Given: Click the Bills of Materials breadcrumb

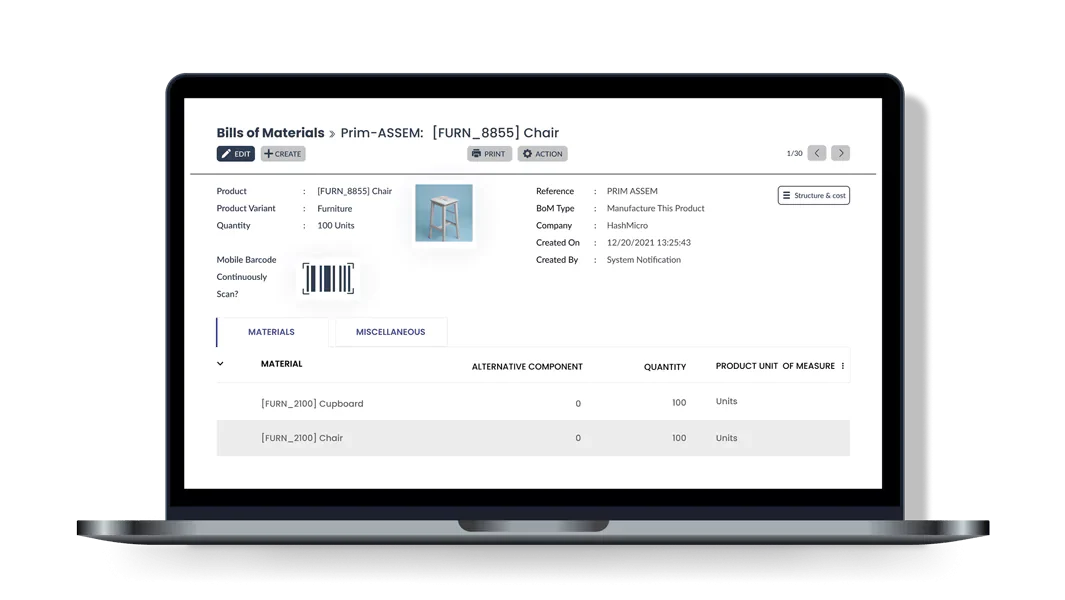Looking at the screenshot, I should 270,133.
